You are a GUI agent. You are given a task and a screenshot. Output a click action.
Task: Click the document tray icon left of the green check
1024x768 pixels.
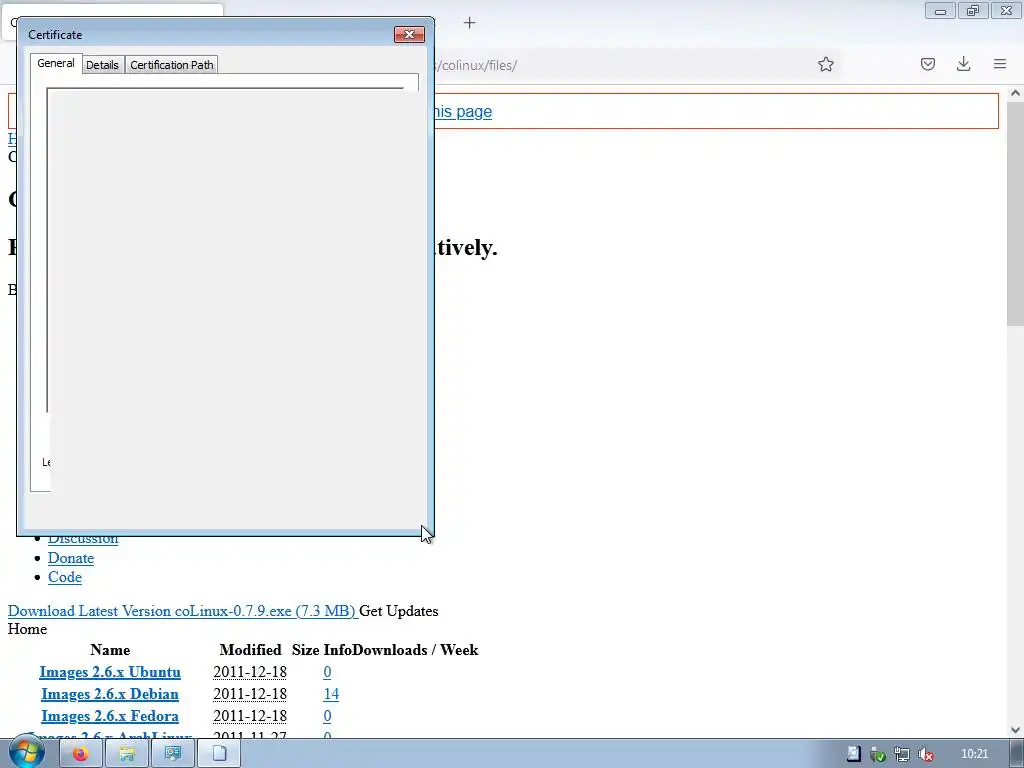tap(854, 754)
